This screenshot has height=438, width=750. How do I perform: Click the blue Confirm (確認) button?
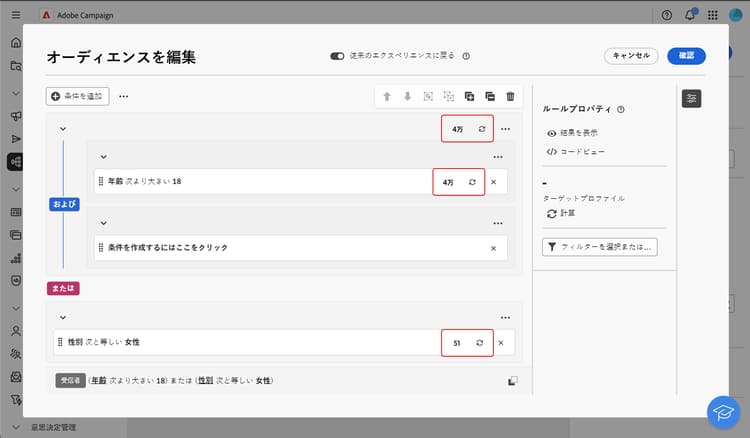click(686, 56)
